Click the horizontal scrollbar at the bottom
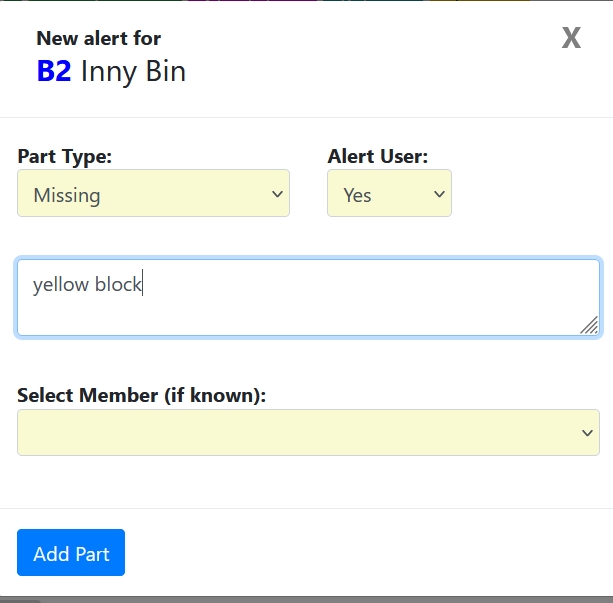 coord(20,600)
